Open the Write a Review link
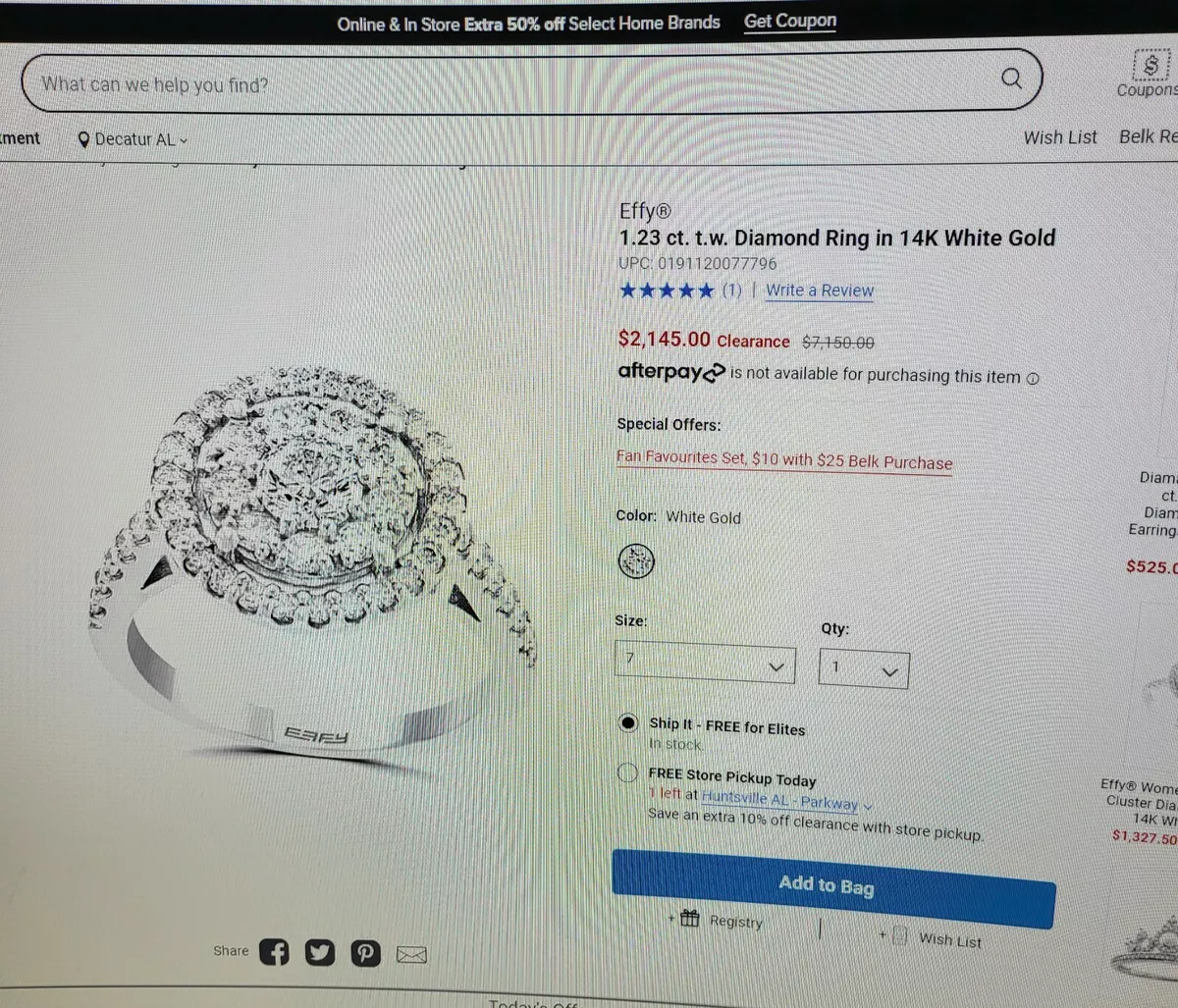The image size is (1178, 1008). [820, 291]
